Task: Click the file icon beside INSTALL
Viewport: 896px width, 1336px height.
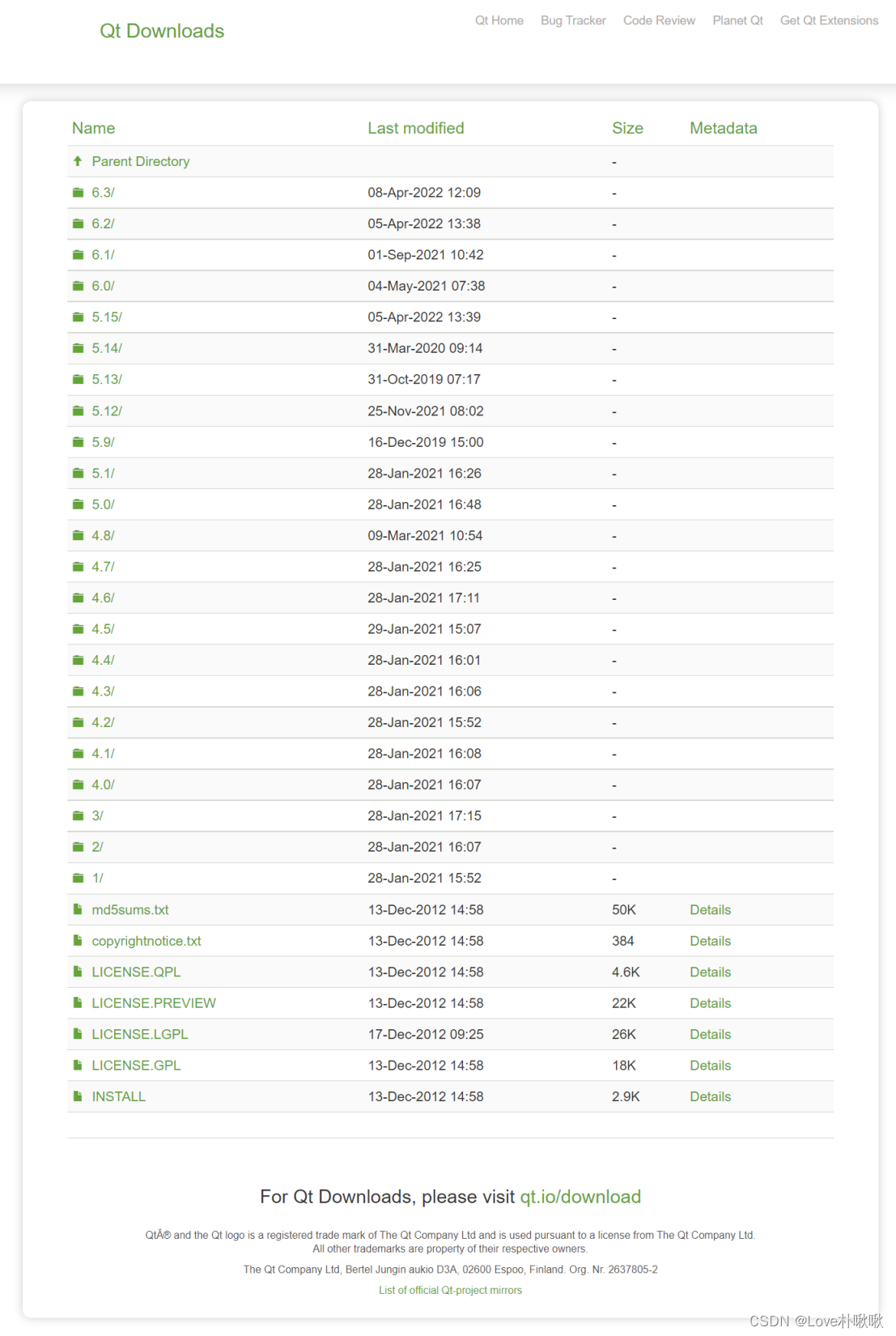Action: click(x=78, y=1096)
